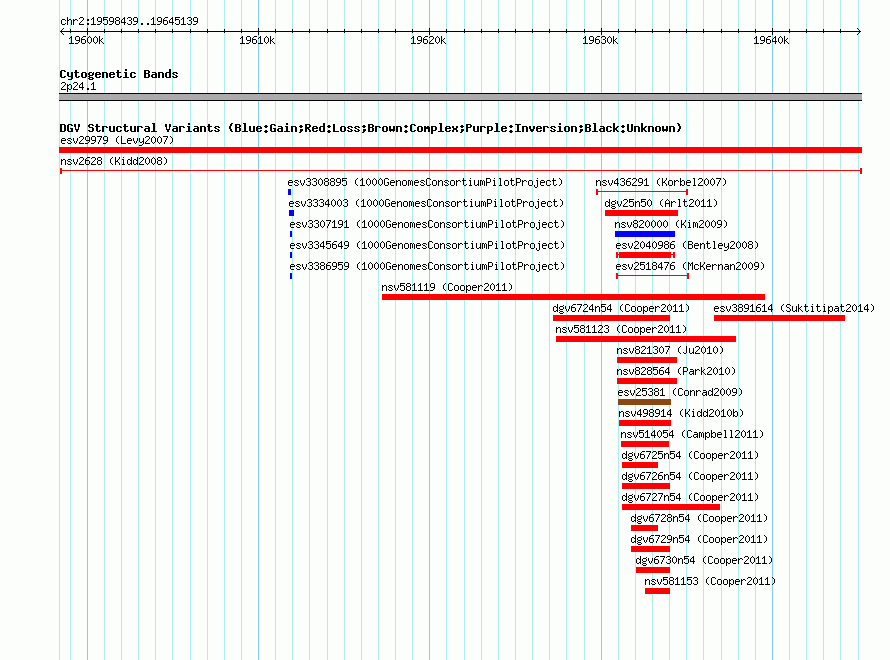
Task: Click the nsv514054 (Campbell2011) label
Action: (692, 434)
